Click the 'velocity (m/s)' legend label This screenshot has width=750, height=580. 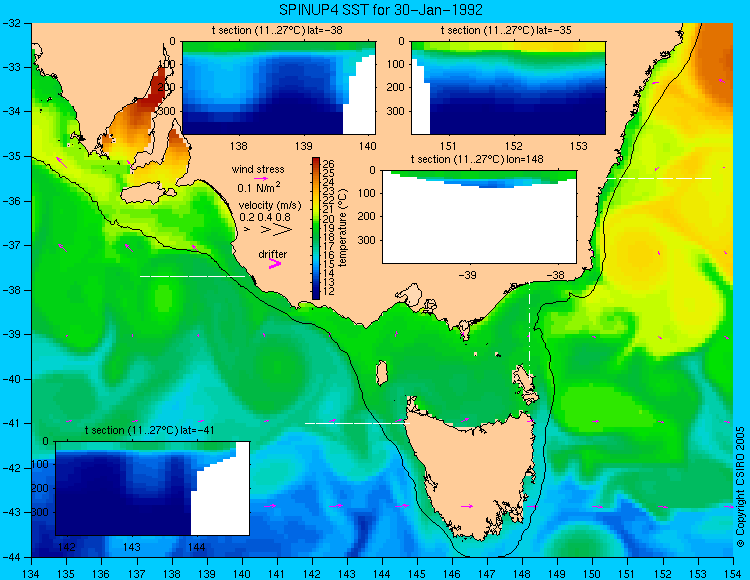[270, 206]
